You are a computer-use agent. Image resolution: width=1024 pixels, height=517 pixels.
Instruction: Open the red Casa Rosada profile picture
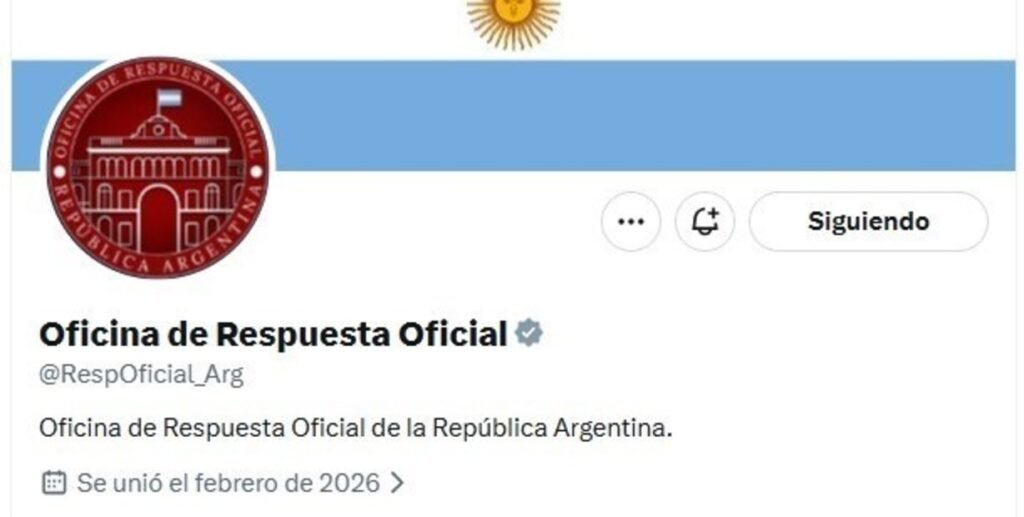[157, 168]
